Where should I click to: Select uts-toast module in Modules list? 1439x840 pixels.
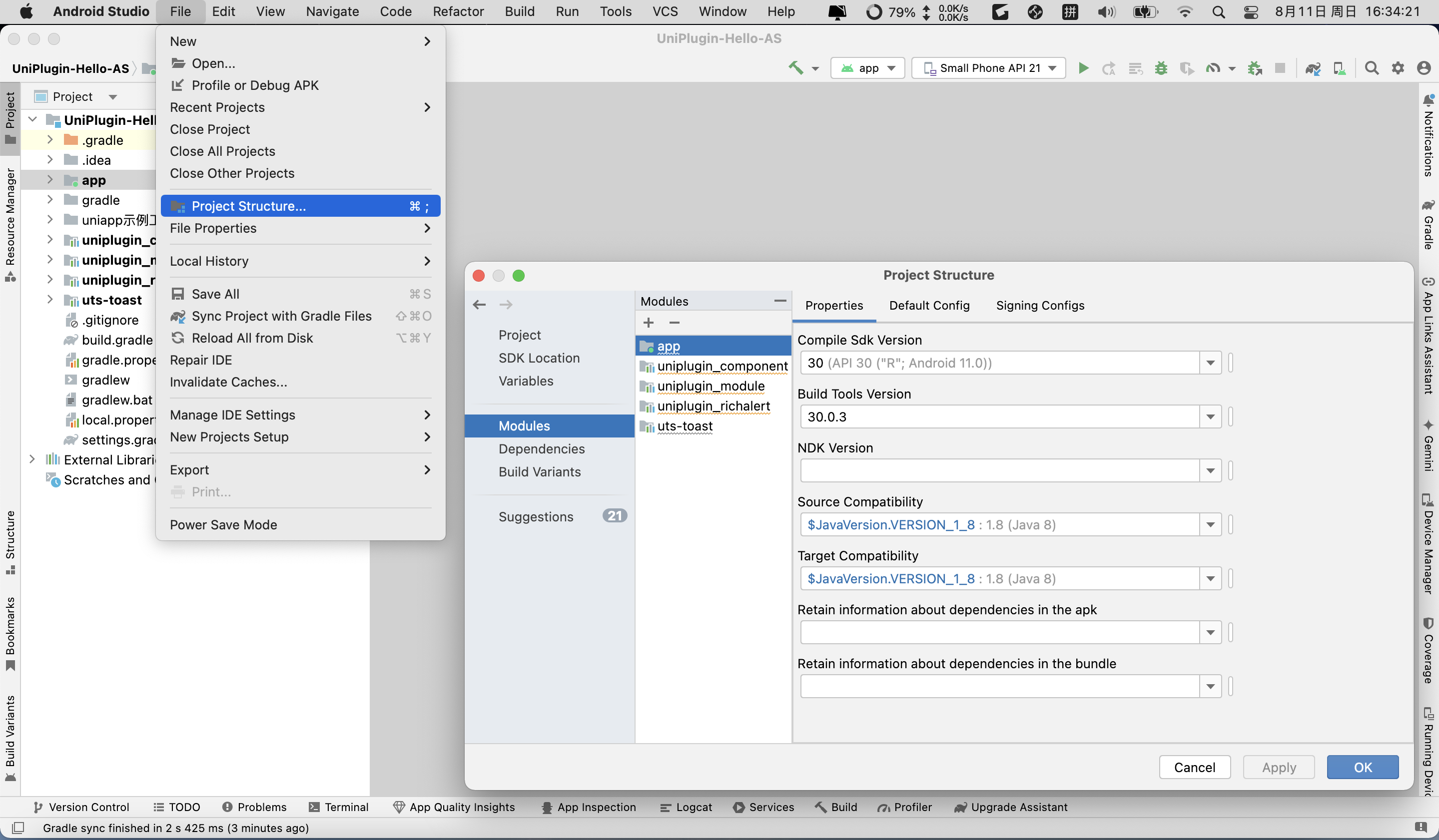tap(713, 426)
